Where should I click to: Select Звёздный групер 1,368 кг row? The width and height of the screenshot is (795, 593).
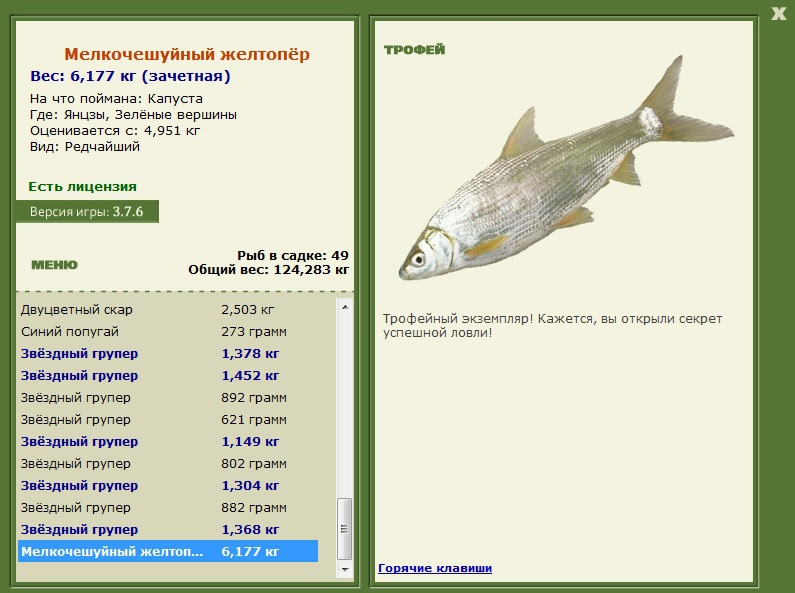168,530
